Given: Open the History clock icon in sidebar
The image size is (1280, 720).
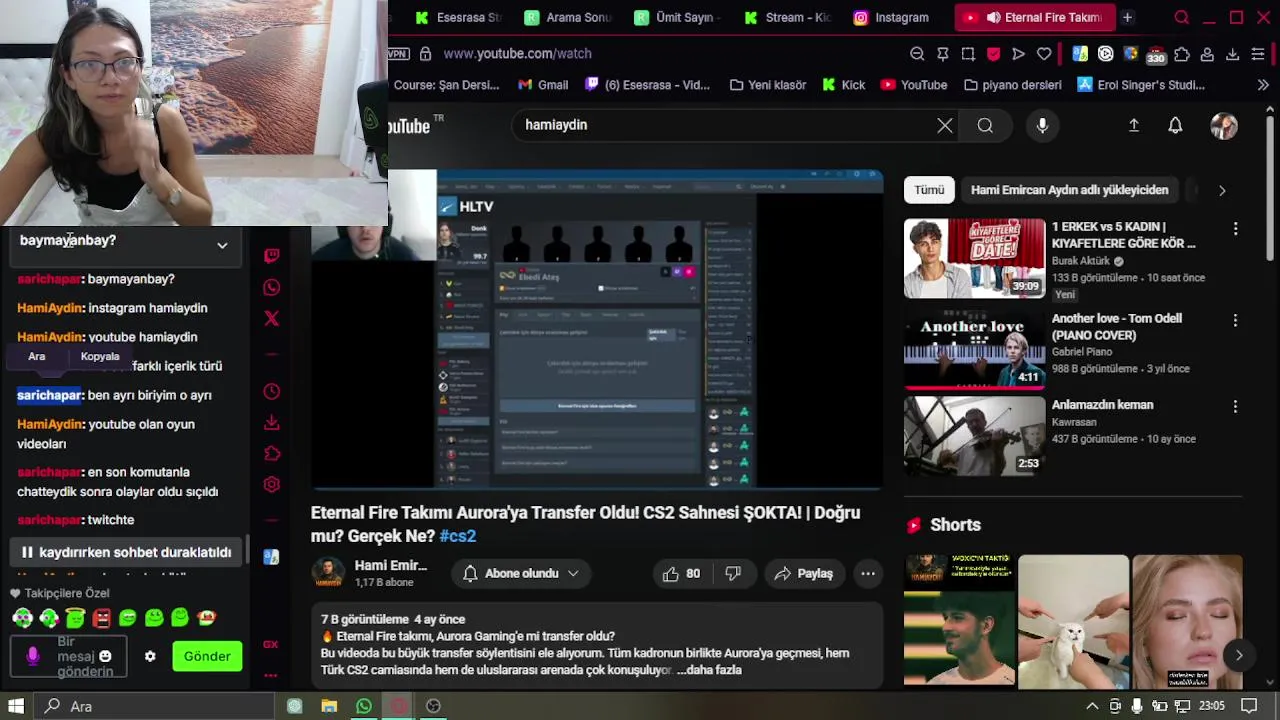Looking at the screenshot, I should 271,392.
